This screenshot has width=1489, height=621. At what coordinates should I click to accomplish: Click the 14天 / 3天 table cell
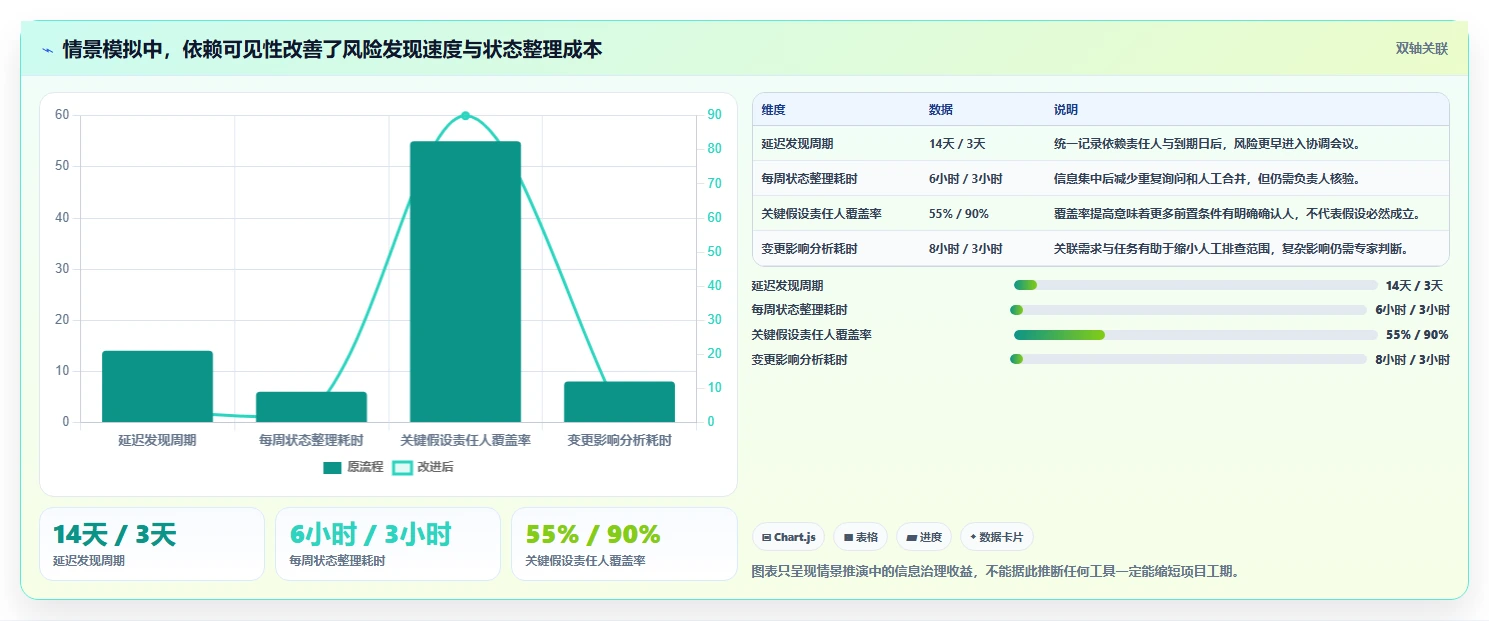(957, 144)
